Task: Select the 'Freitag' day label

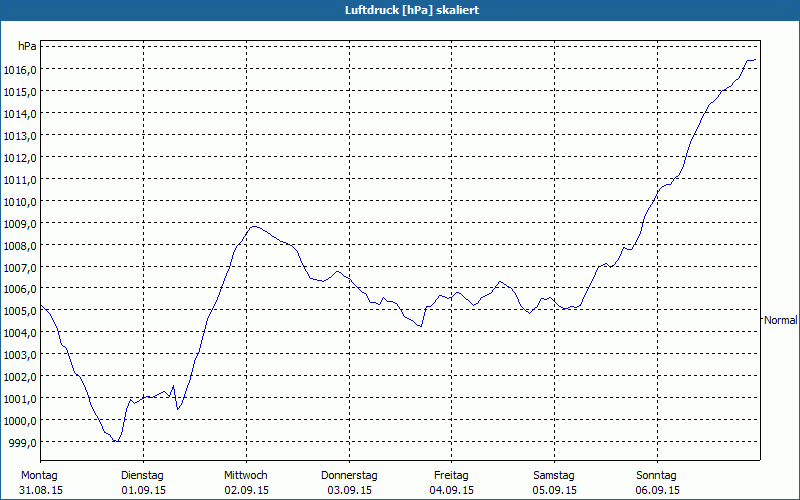Action: coord(451,476)
